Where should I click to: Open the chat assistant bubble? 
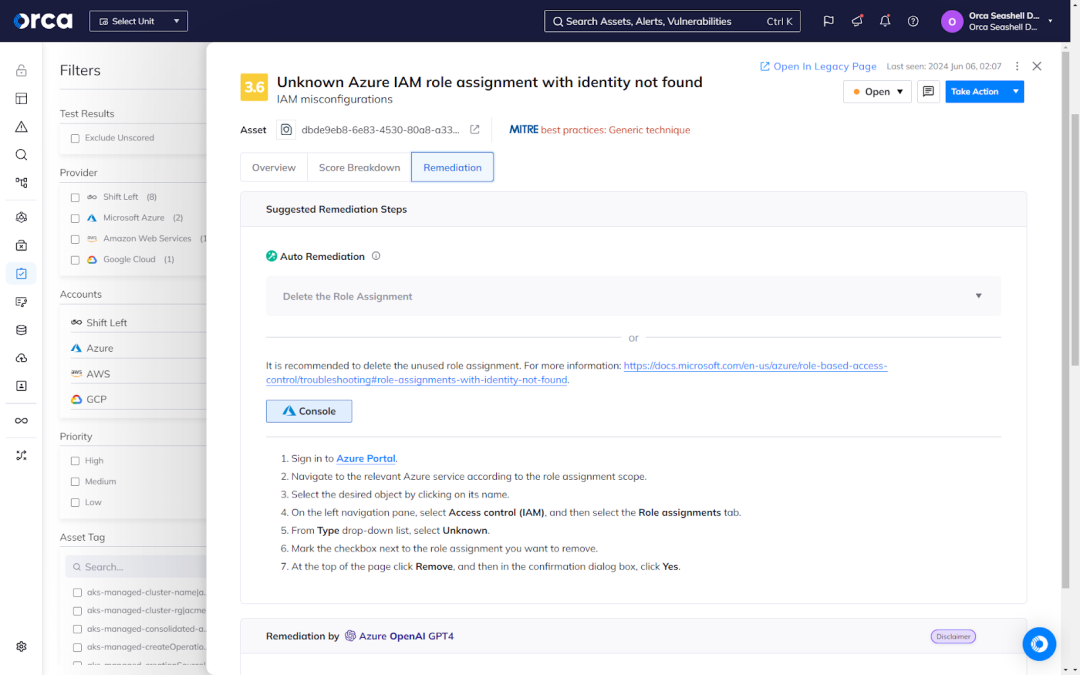tap(1039, 644)
